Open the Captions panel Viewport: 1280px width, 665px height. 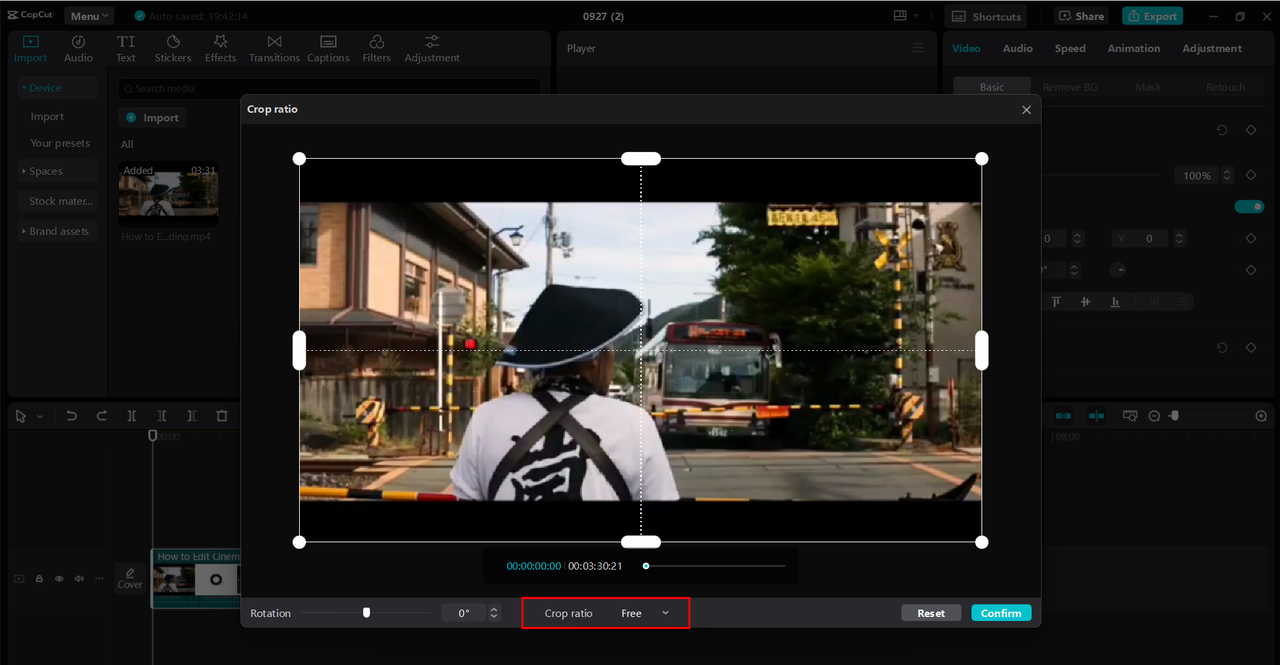(328, 48)
